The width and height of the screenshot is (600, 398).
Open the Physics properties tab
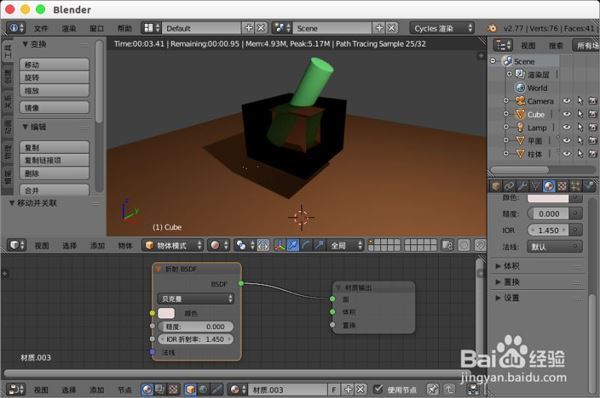coord(589,186)
